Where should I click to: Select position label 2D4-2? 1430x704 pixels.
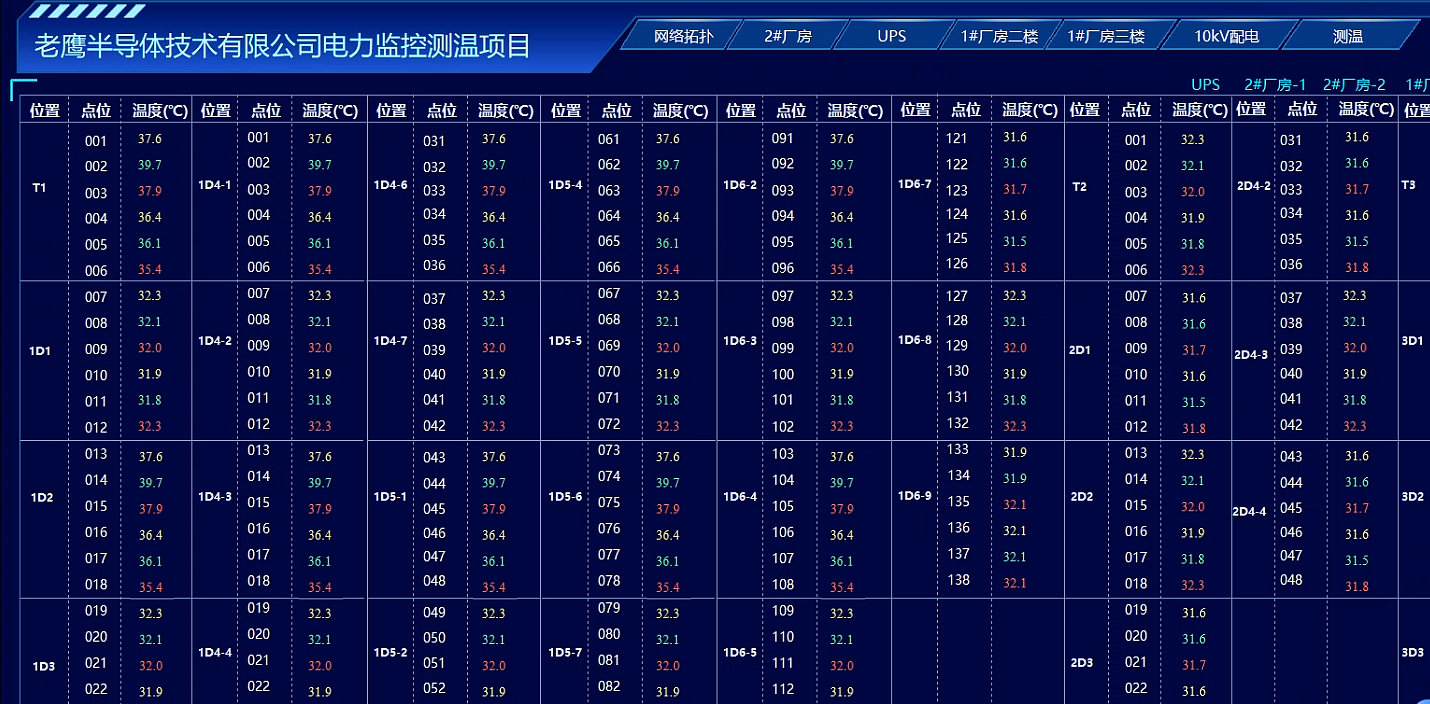1253,185
